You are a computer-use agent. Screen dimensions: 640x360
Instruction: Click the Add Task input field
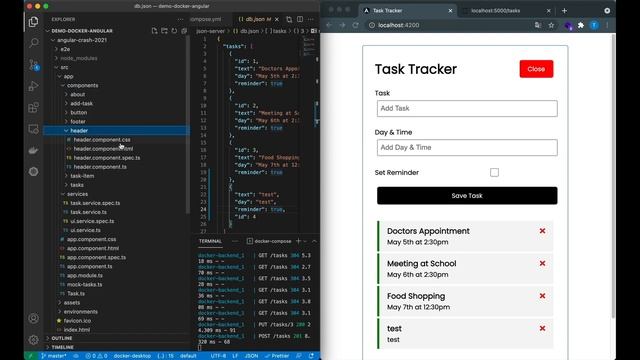coord(467,109)
